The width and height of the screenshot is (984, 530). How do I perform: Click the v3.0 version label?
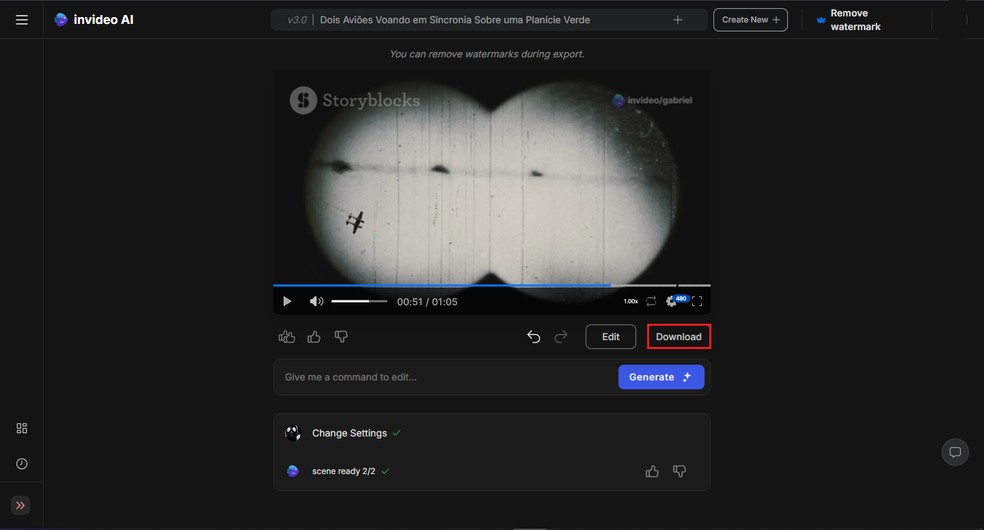[x=297, y=20]
